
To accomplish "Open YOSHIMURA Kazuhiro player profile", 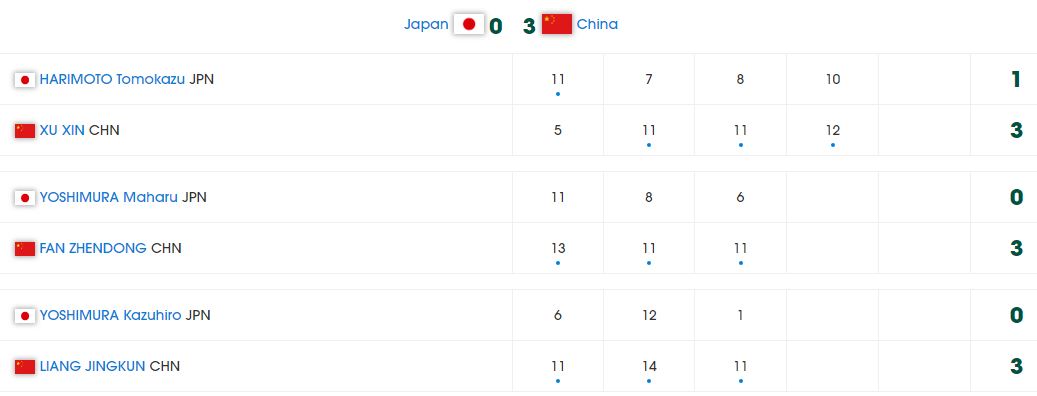I will point(110,315).
